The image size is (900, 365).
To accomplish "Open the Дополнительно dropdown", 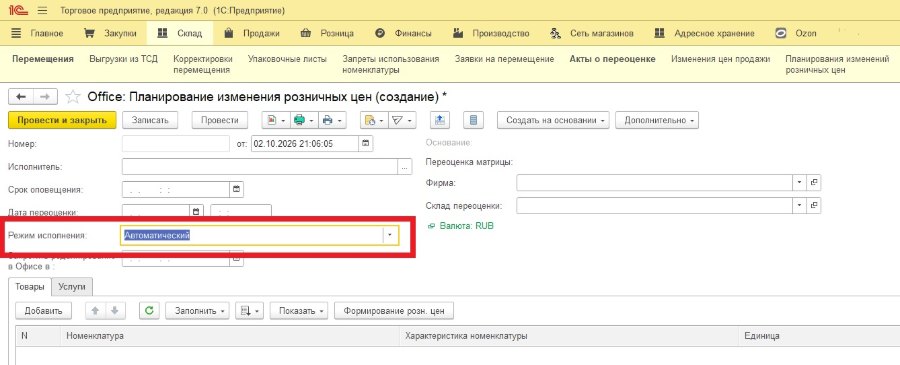I will [x=657, y=120].
